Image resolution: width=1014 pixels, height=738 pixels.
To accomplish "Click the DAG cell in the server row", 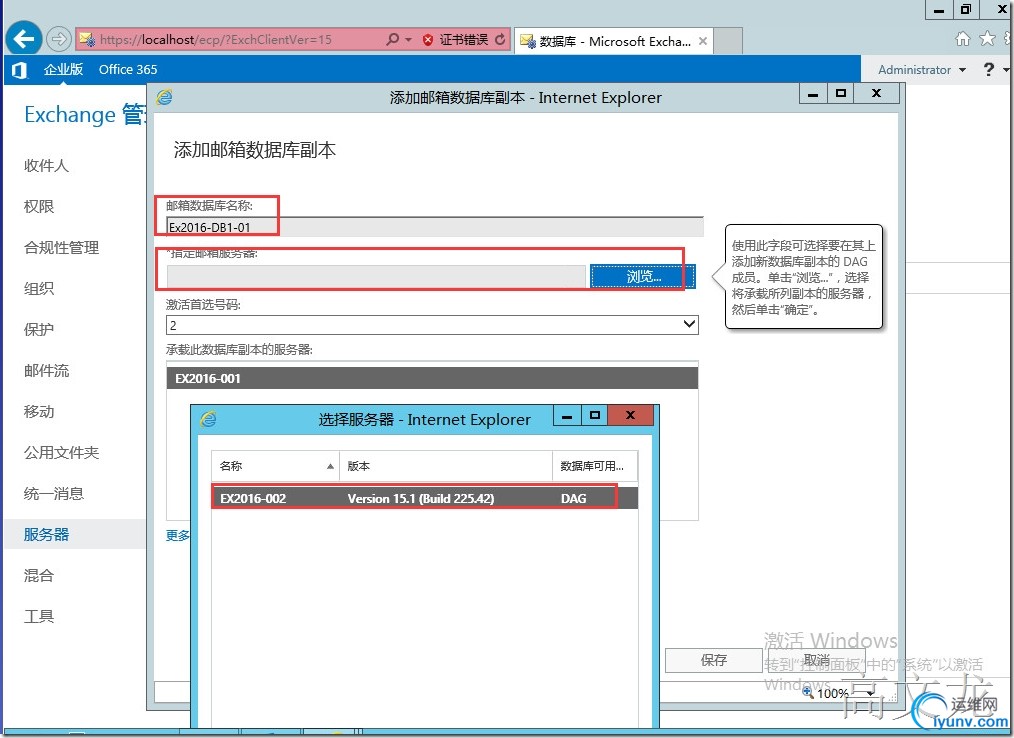I will coord(574,499).
